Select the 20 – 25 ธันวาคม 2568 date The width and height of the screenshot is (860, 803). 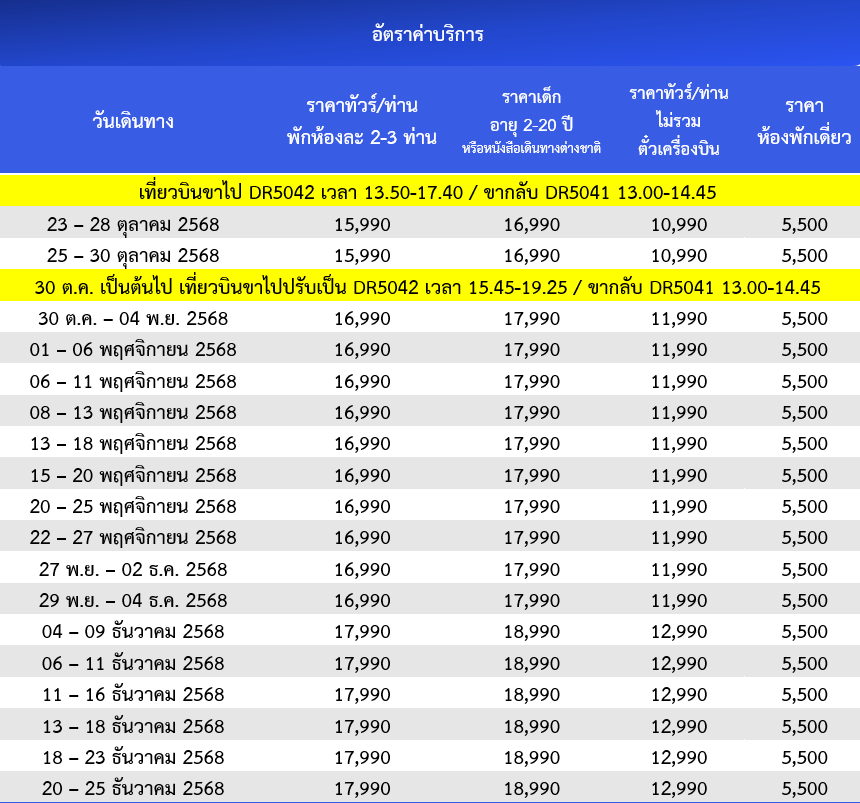133,787
